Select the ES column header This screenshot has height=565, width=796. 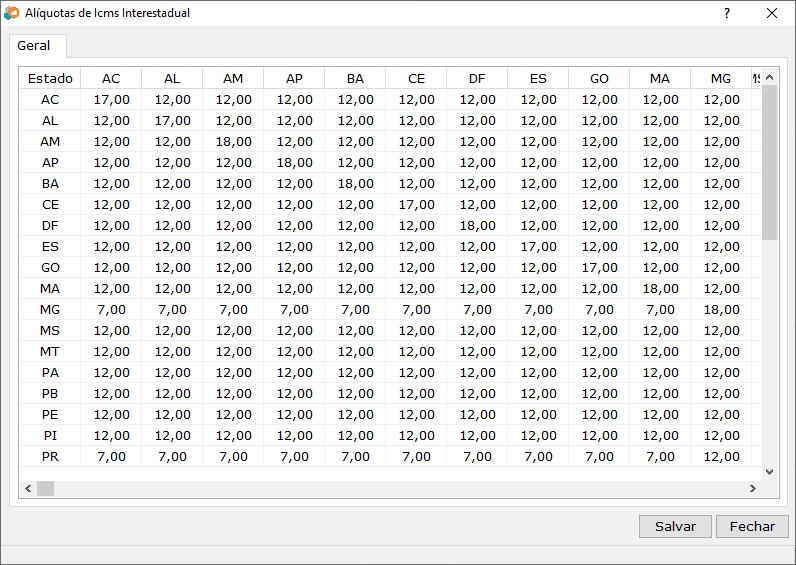[538, 79]
